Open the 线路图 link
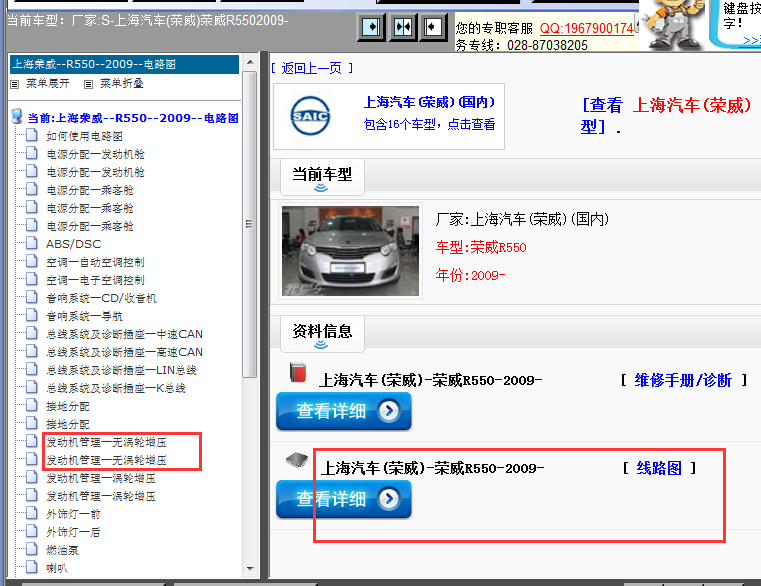Screen dimensions: 761x586 tap(659, 468)
